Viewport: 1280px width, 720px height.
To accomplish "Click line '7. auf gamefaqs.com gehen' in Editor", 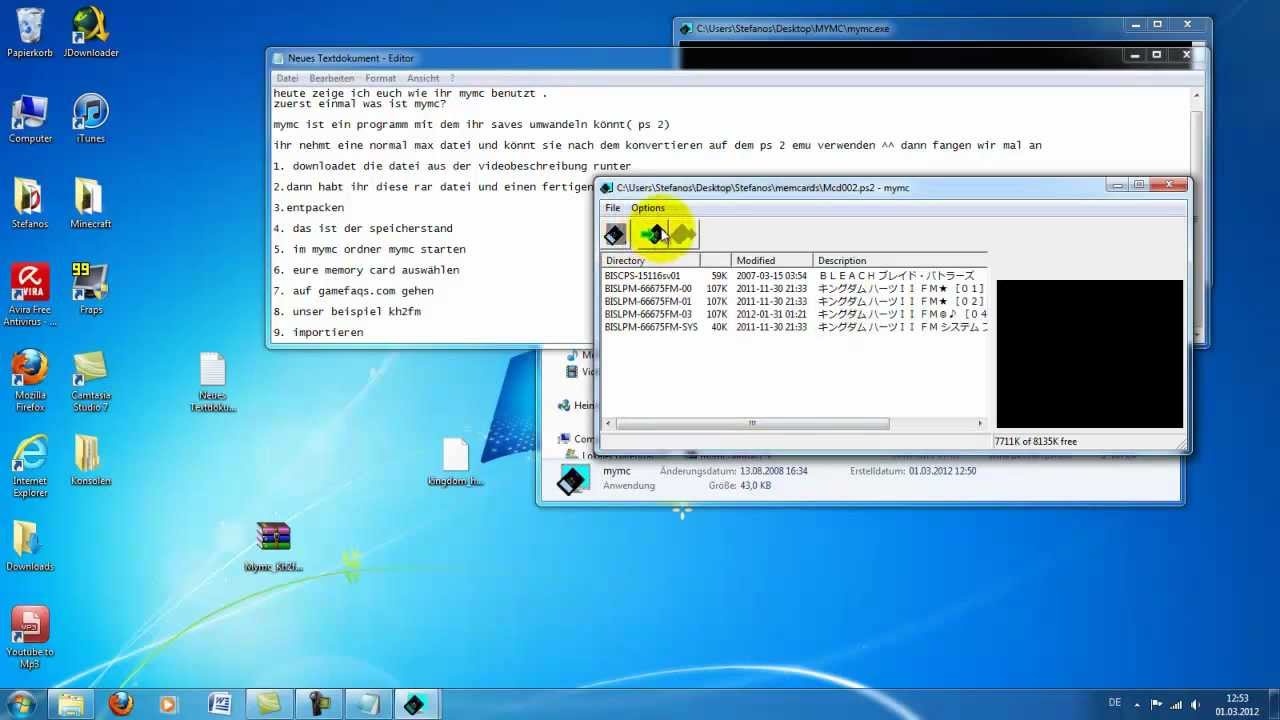I will click(x=353, y=290).
